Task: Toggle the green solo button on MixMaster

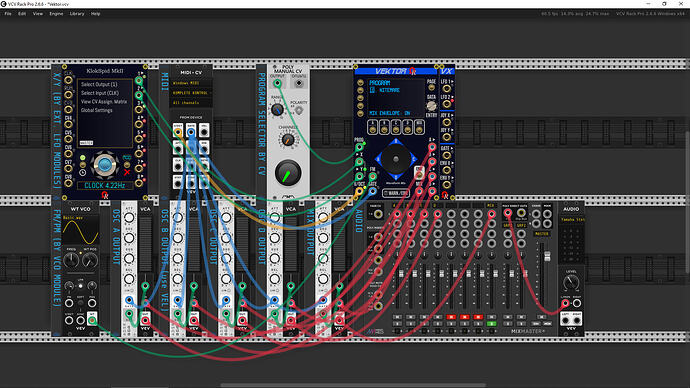Action: pos(491,324)
